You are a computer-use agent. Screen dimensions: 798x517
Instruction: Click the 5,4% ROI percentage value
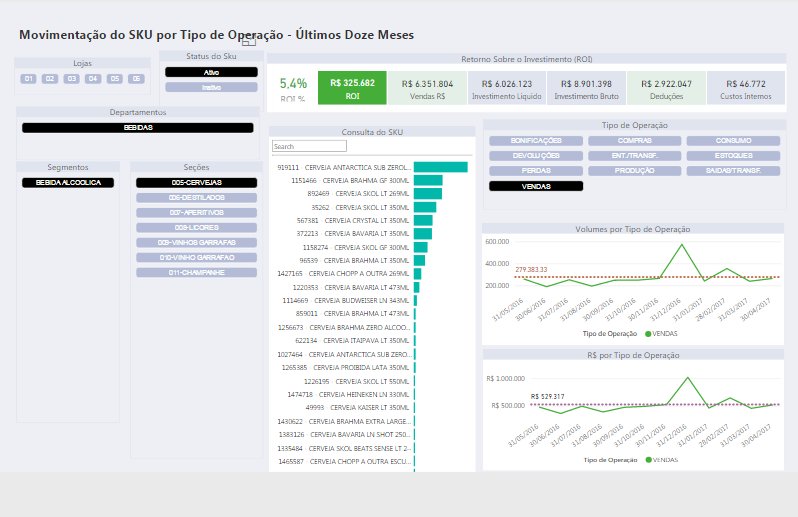pyautogui.click(x=293, y=83)
